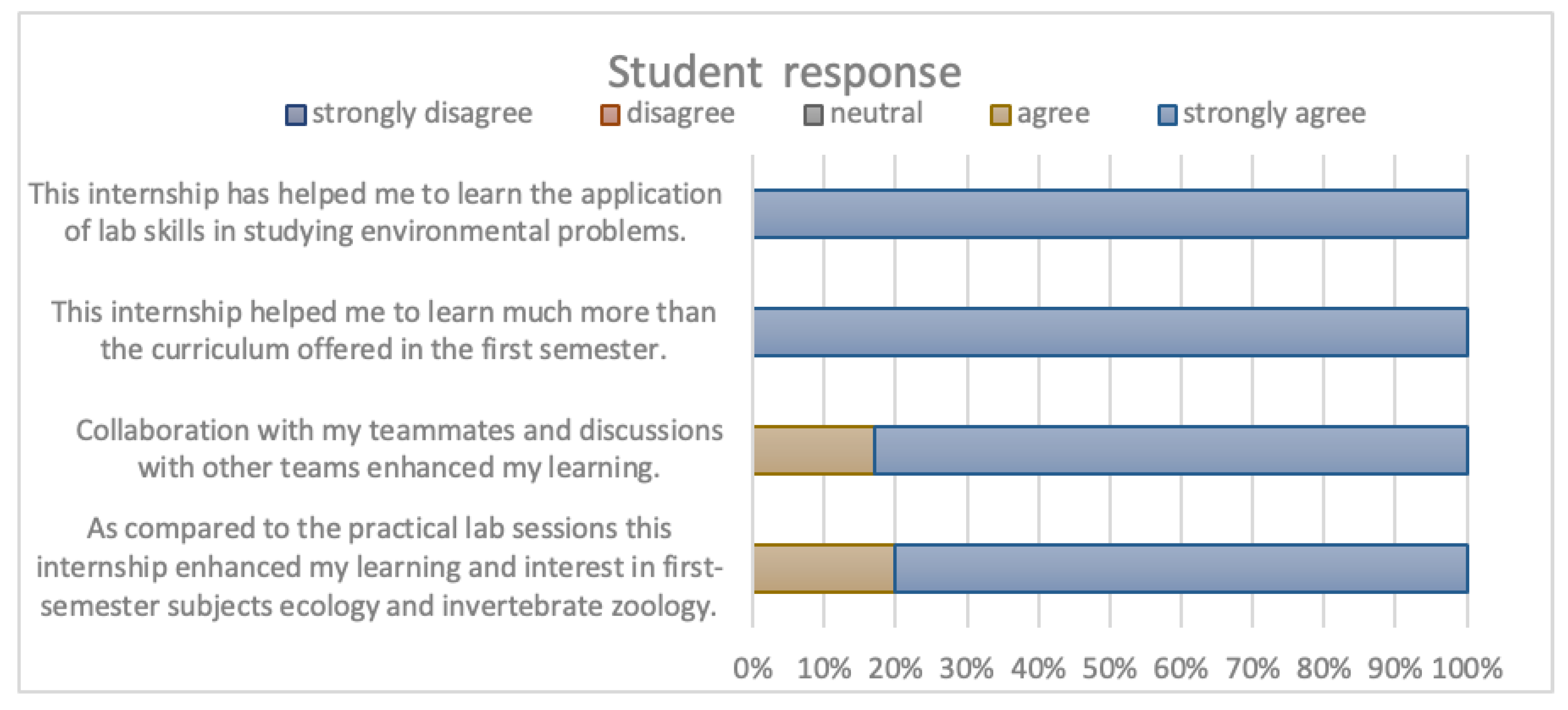Select the 'neutral' legend label text

coord(876,114)
